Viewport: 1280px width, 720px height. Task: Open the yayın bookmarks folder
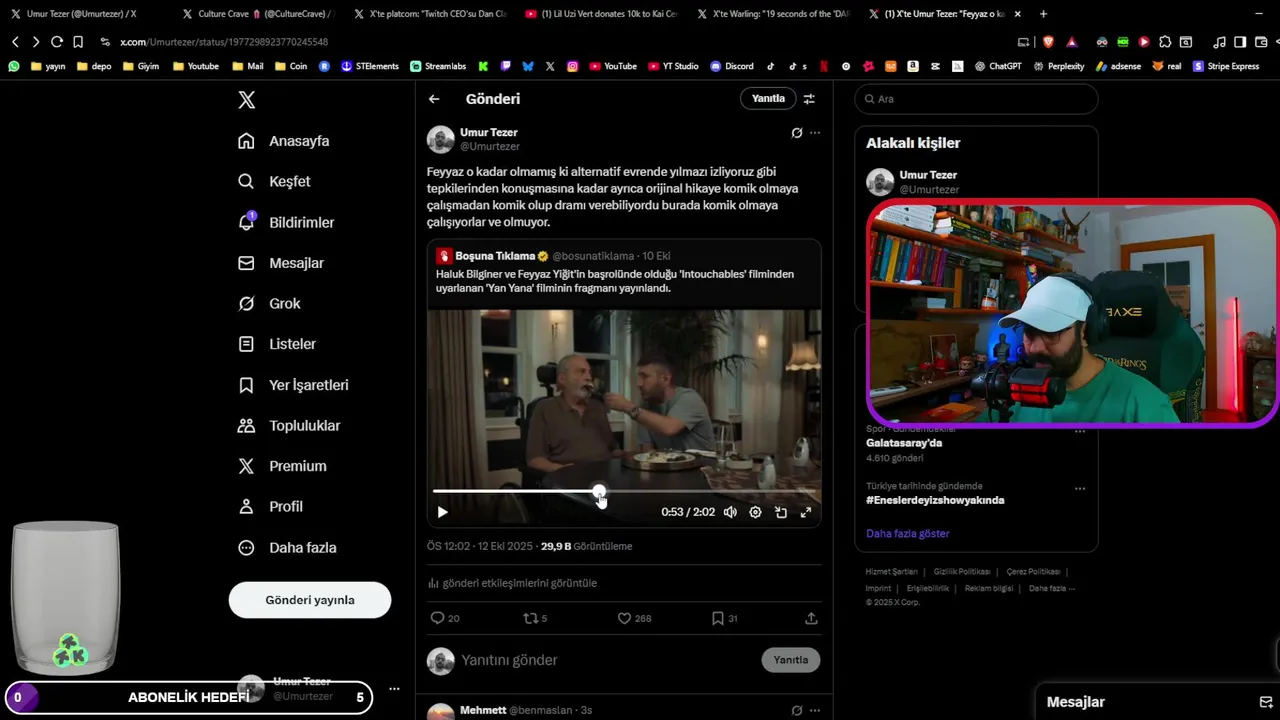48,66
